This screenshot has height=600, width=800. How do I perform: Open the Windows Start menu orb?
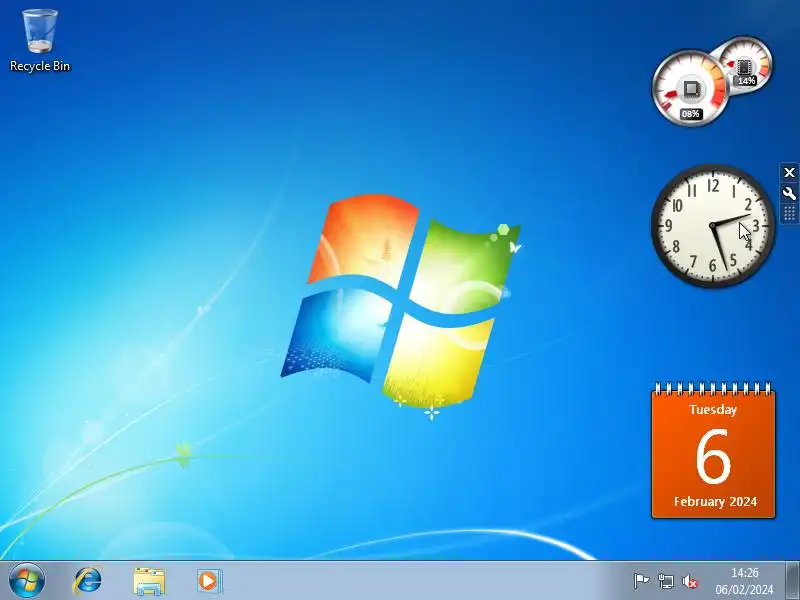[x=27, y=581]
